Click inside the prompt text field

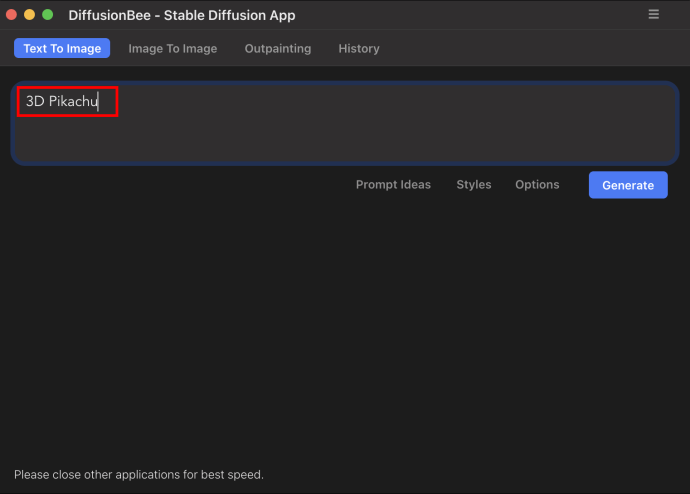pos(345,123)
